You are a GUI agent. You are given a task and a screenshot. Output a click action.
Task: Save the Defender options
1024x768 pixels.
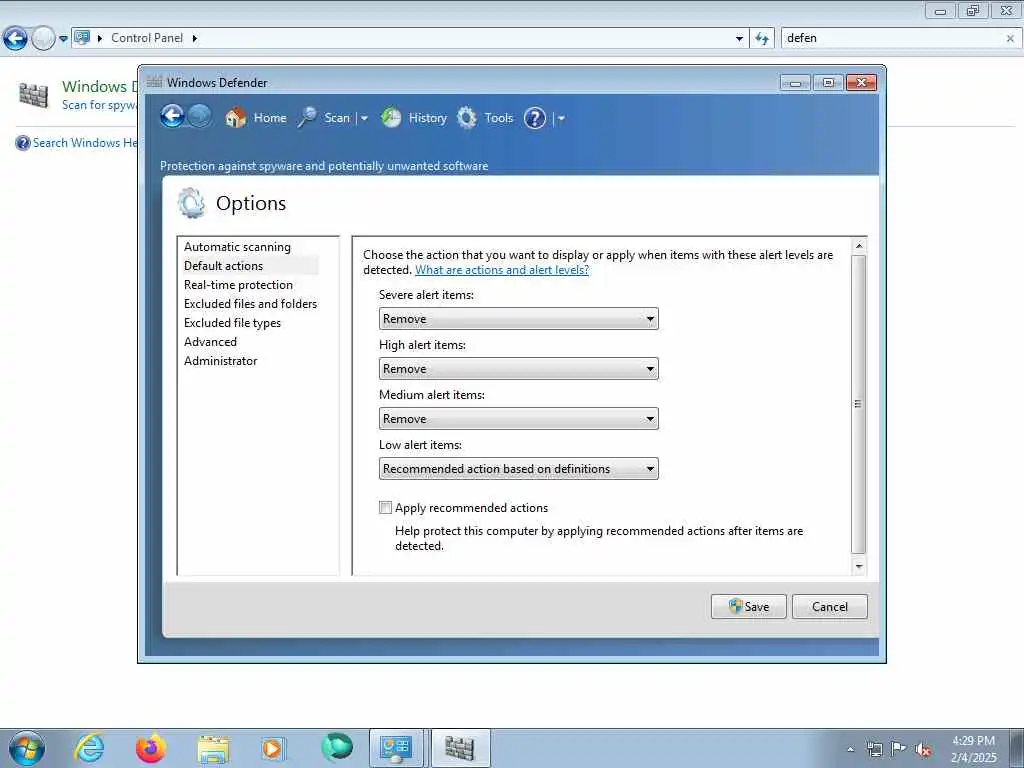point(748,607)
